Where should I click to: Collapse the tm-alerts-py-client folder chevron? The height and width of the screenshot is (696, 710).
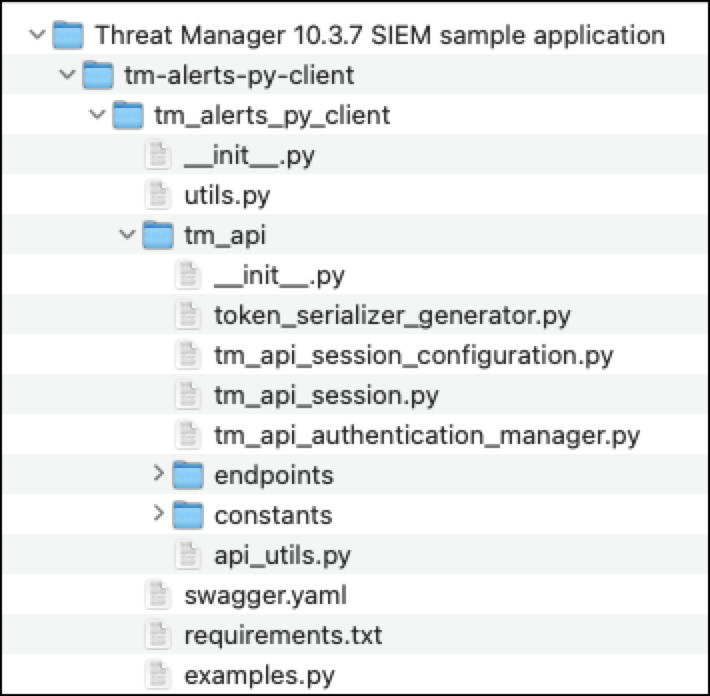coord(67,74)
